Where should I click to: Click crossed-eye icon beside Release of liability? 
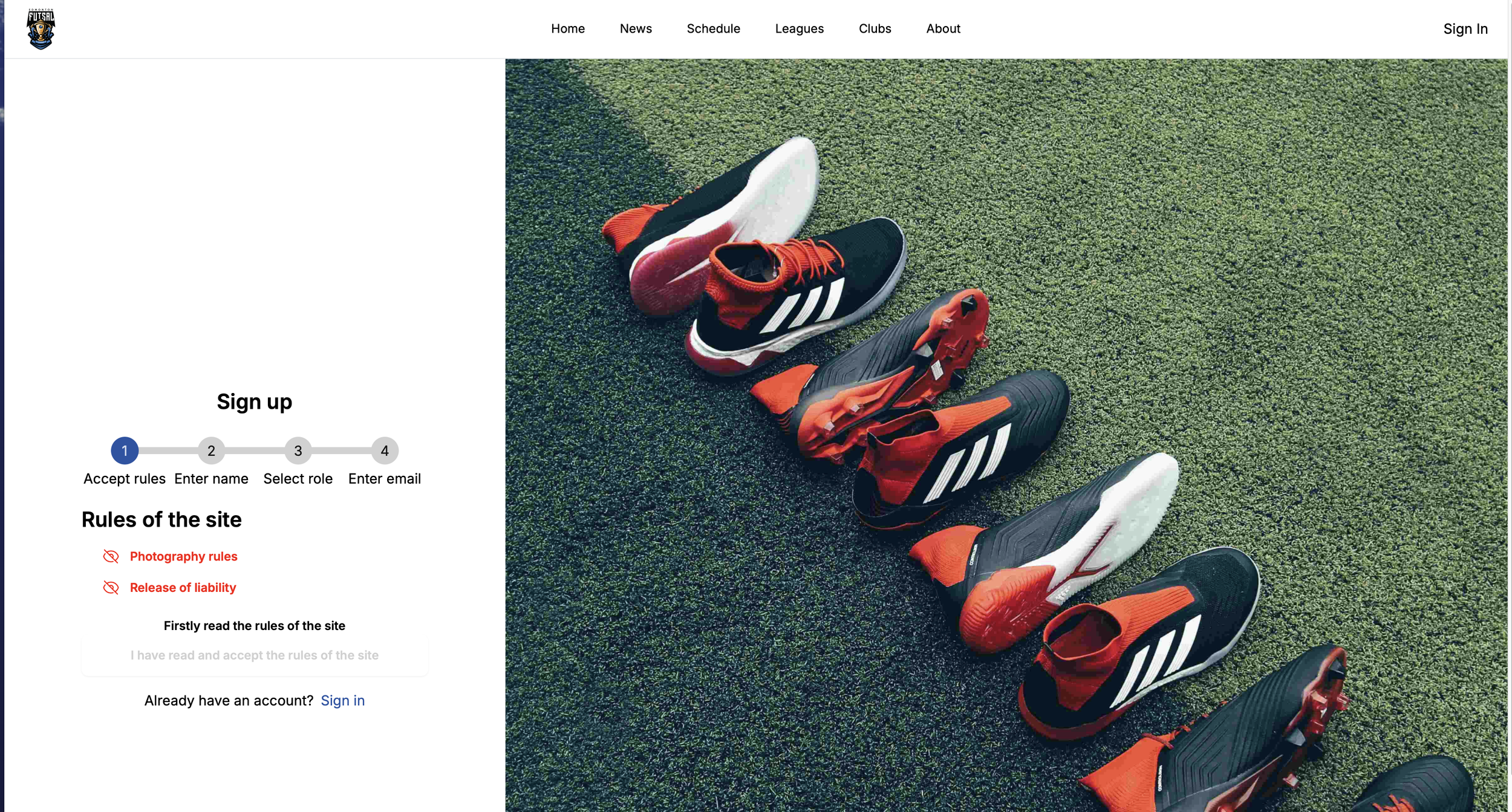point(111,588)
